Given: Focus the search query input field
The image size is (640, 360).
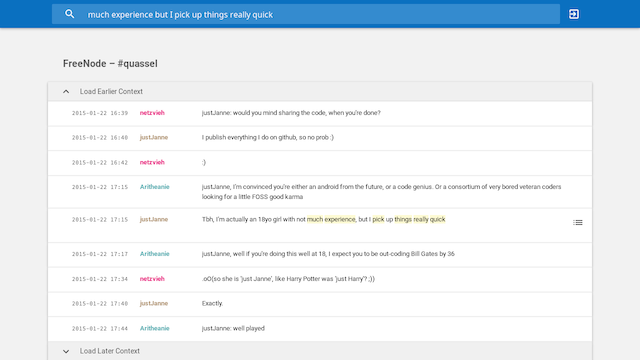Looking at the screenshot, I should (320, 15).
